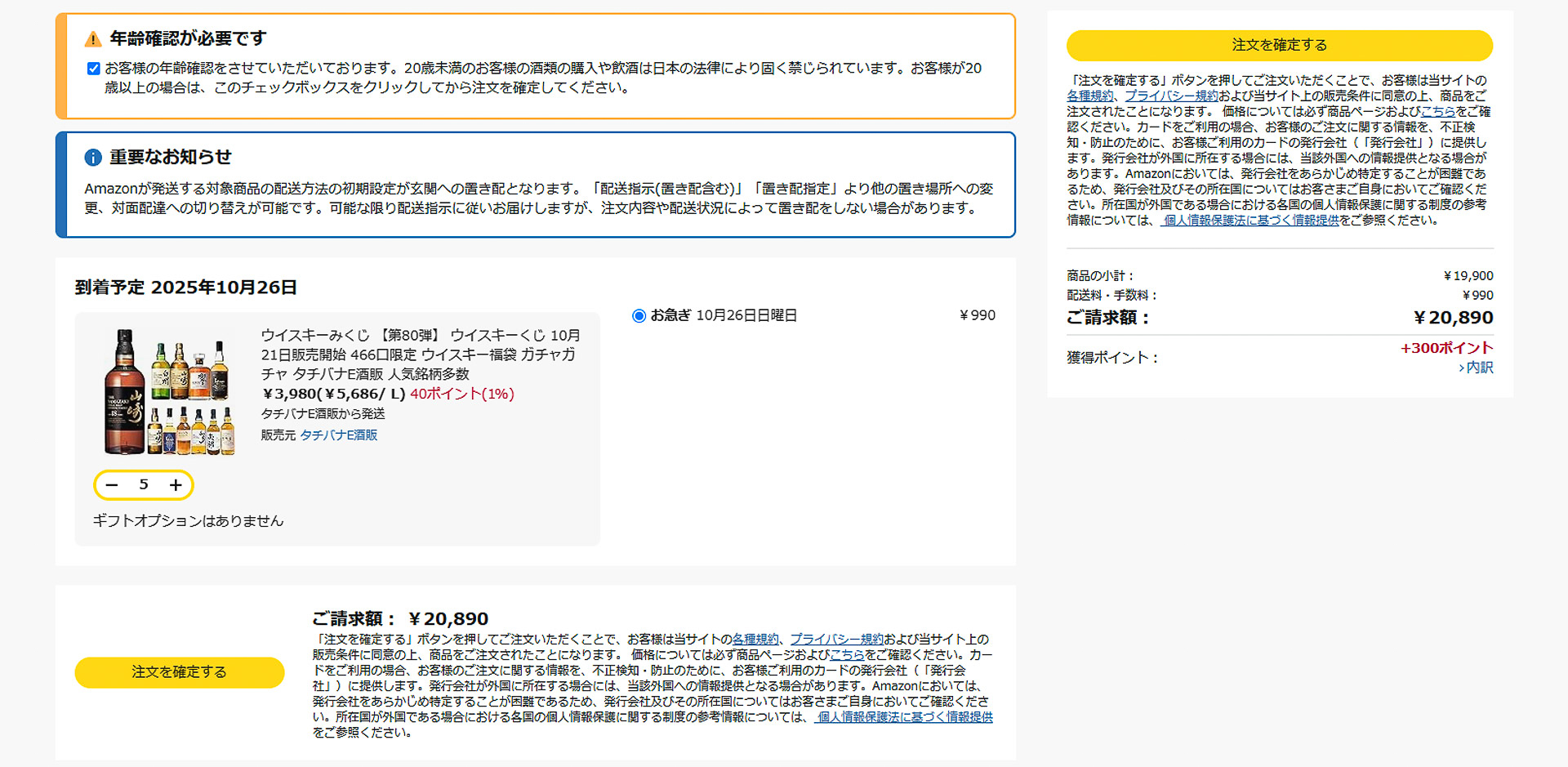Select the お急ぎ 10月26日 delivery radio button
Screen dimensions: 1568x767
click(x=639, y=315)
